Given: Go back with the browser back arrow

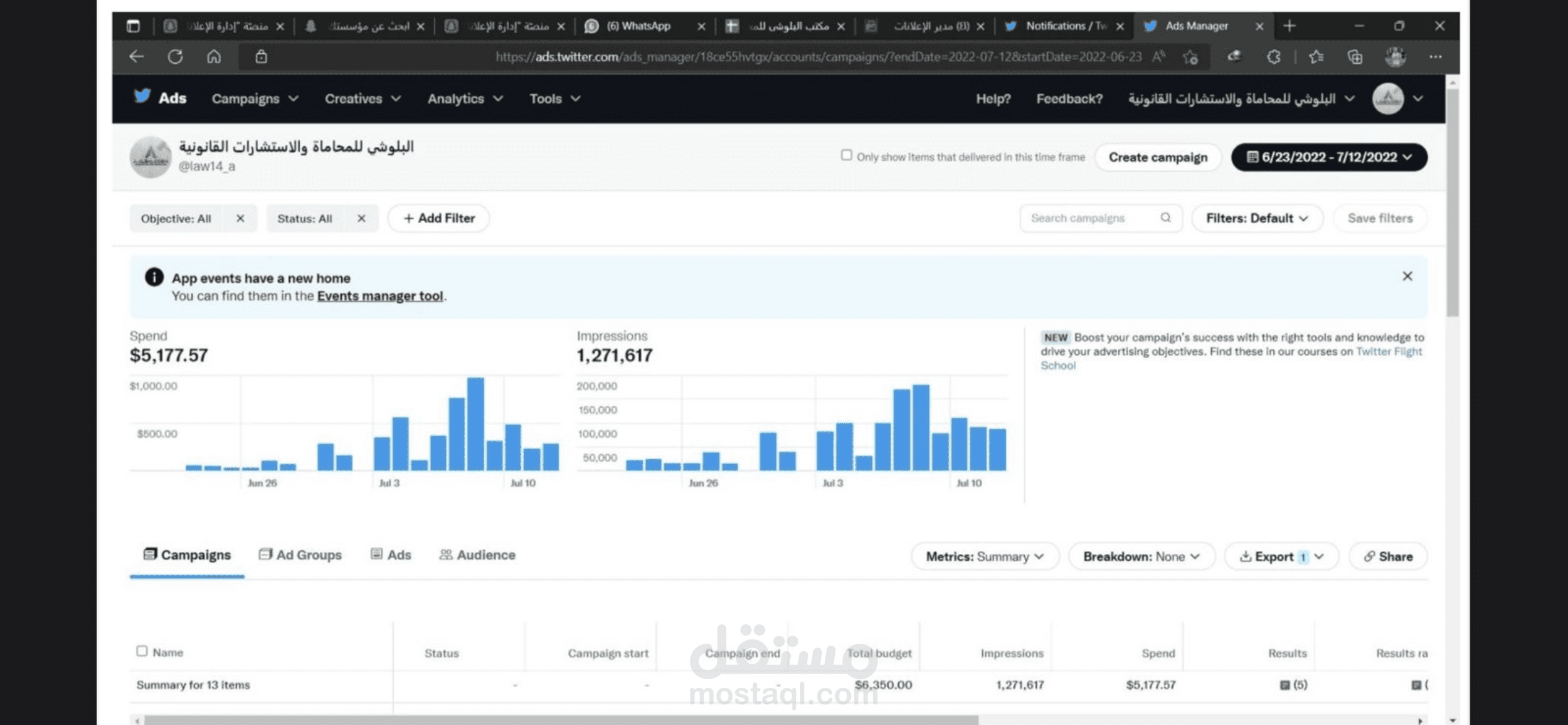Looking at the screenshot, I should pos(136,57).
